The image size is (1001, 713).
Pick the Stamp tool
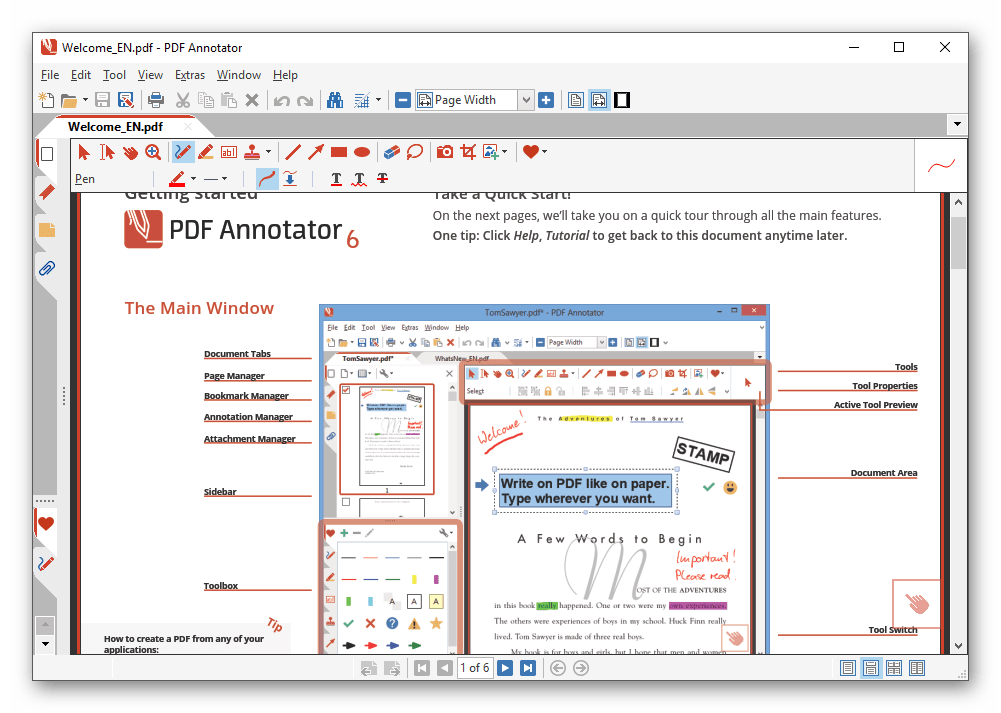(x=254, y=151)
